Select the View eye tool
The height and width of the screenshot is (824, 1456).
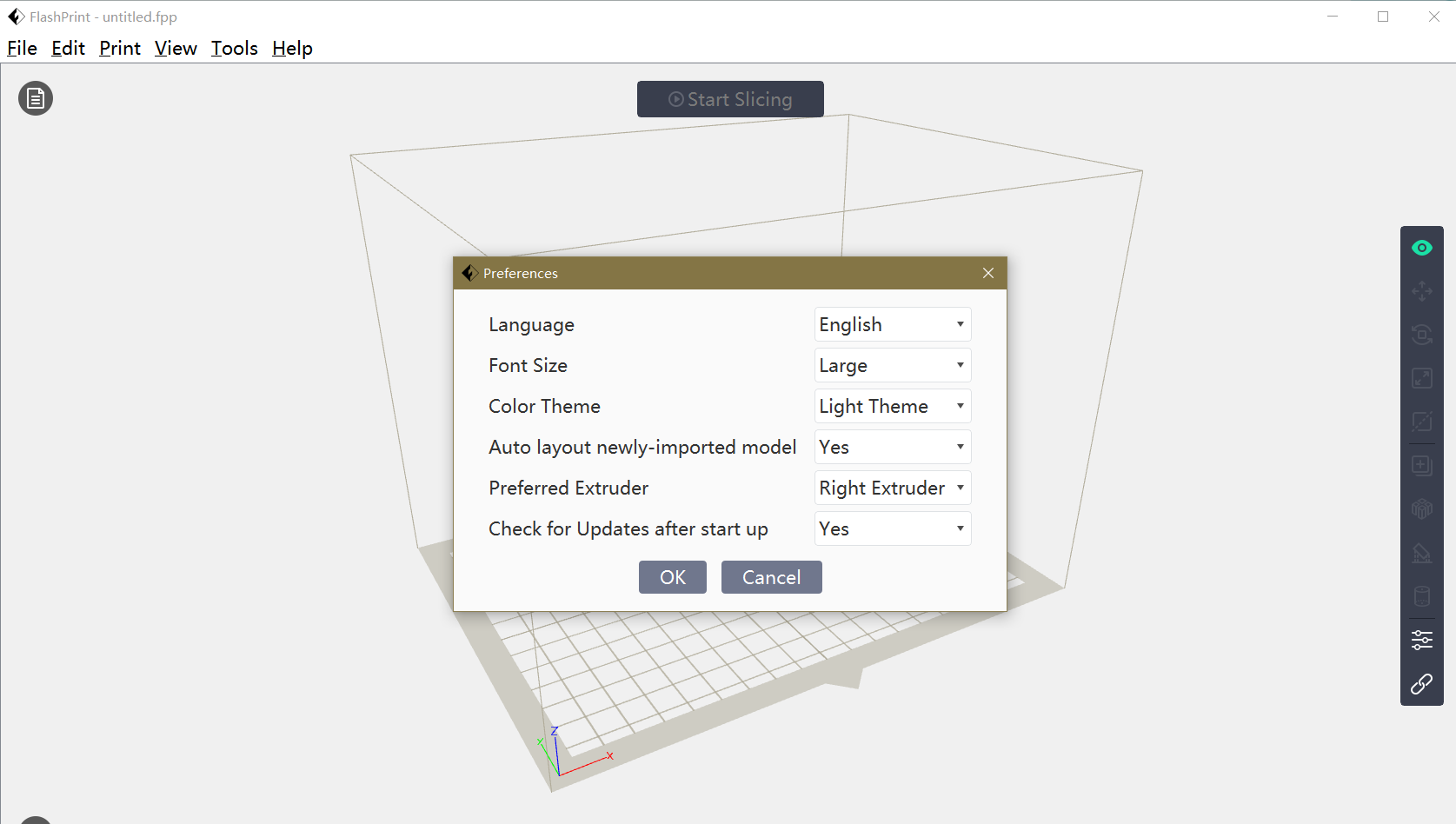click(1422, 248)
